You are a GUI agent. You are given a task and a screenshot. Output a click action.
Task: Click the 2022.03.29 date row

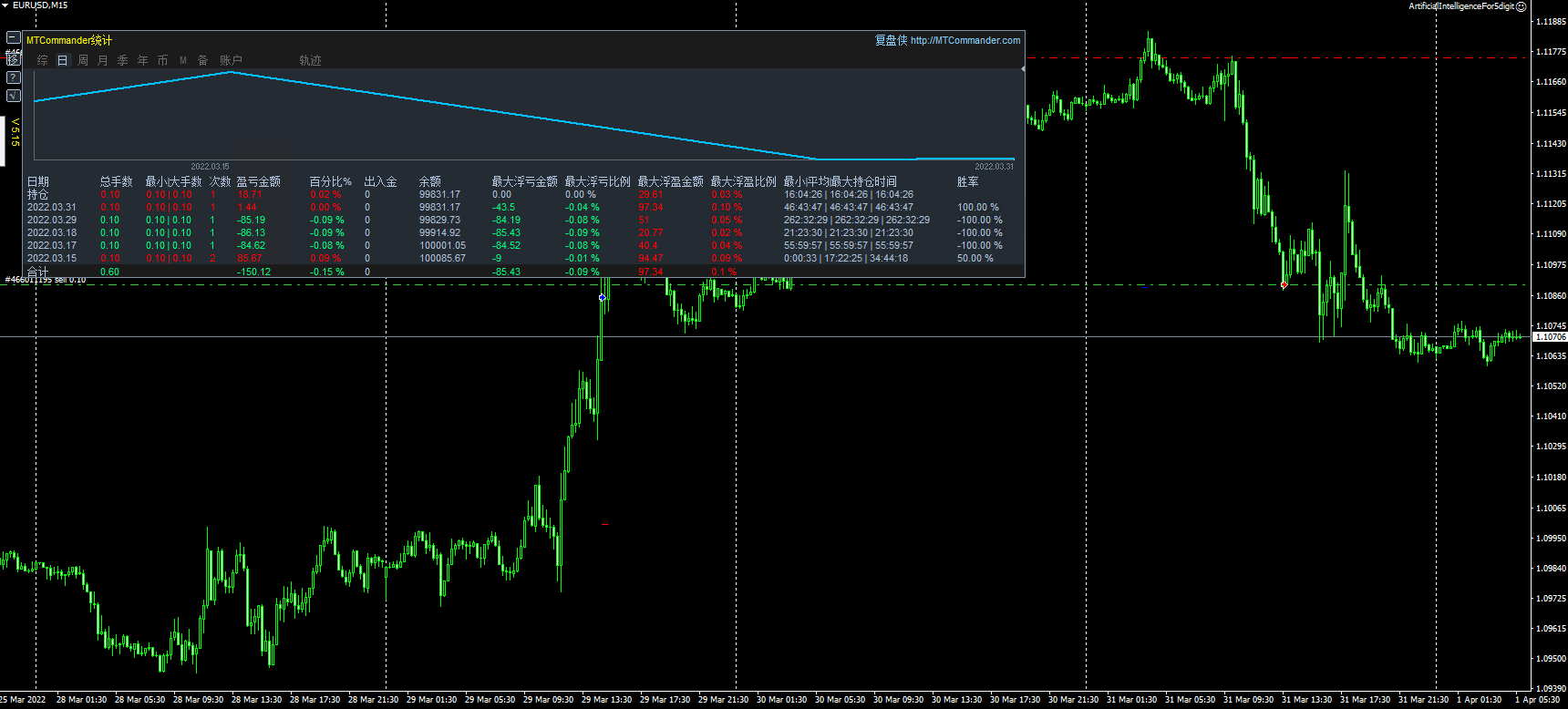(52, 220)
